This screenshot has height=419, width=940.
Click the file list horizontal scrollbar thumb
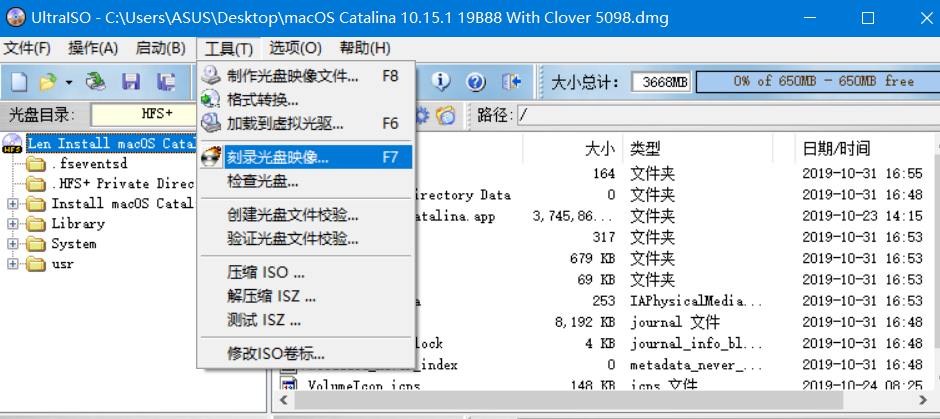click(x=567, y=400)
